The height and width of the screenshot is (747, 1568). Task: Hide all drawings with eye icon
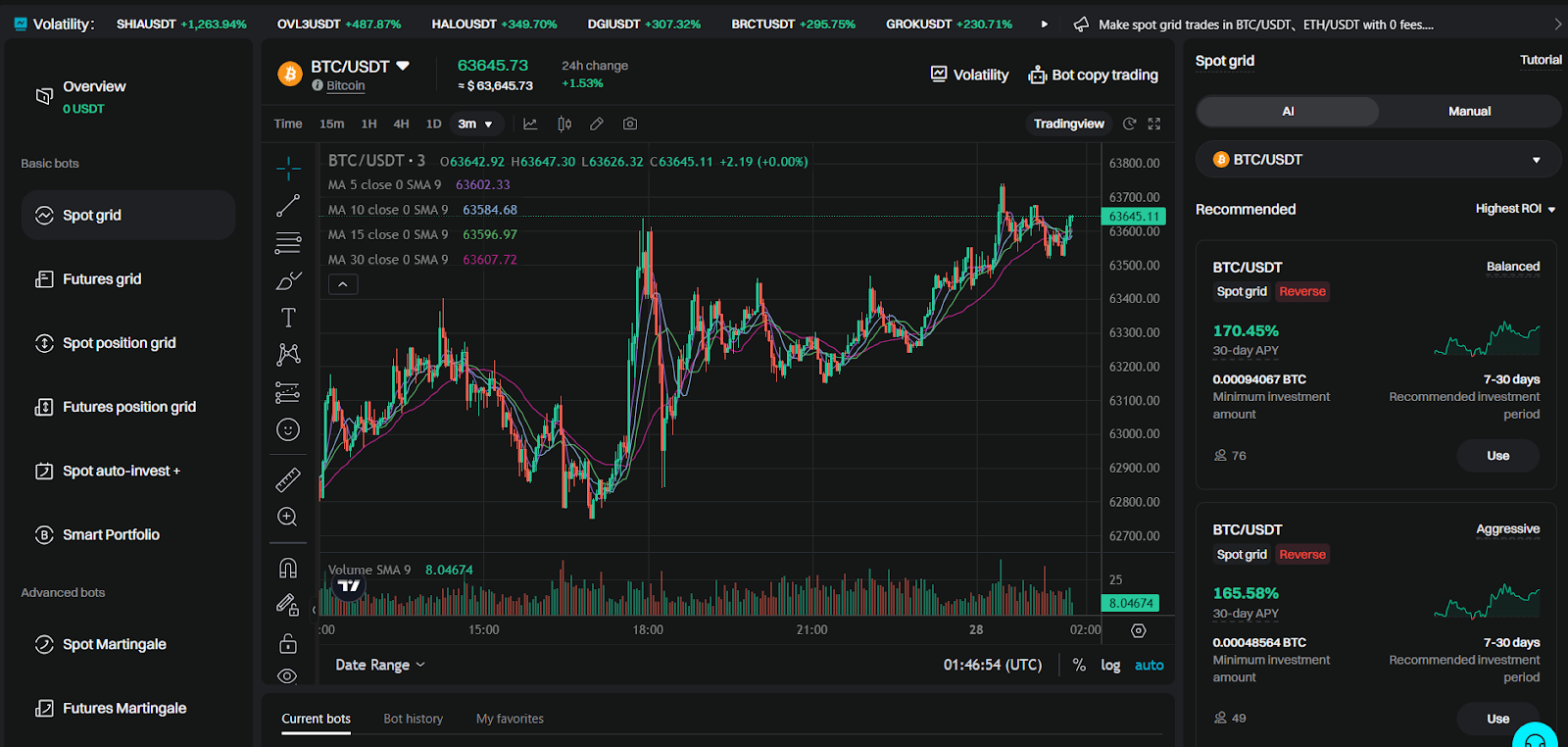(288, 676)
